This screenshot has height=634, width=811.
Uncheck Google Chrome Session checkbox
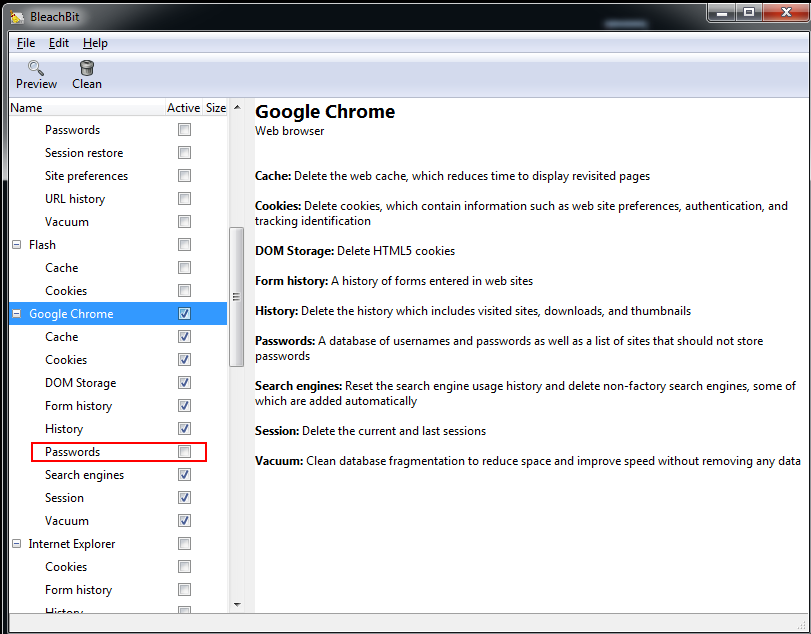point(184,497)
